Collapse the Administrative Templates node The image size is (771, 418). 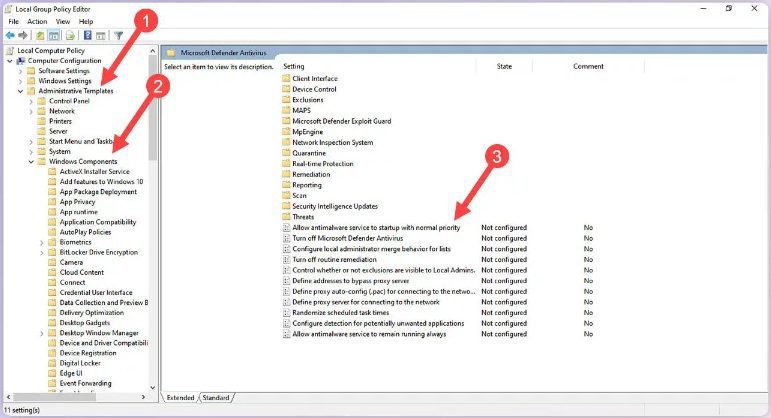click(x=20, y=91)
